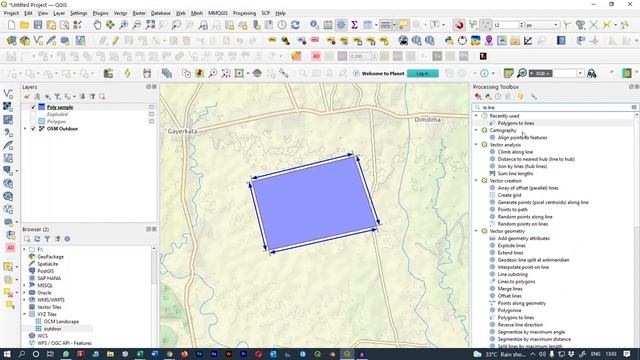Select the Pan Map hand tool
The width and height of the screenshot is (640, 360).
(97, 25)
